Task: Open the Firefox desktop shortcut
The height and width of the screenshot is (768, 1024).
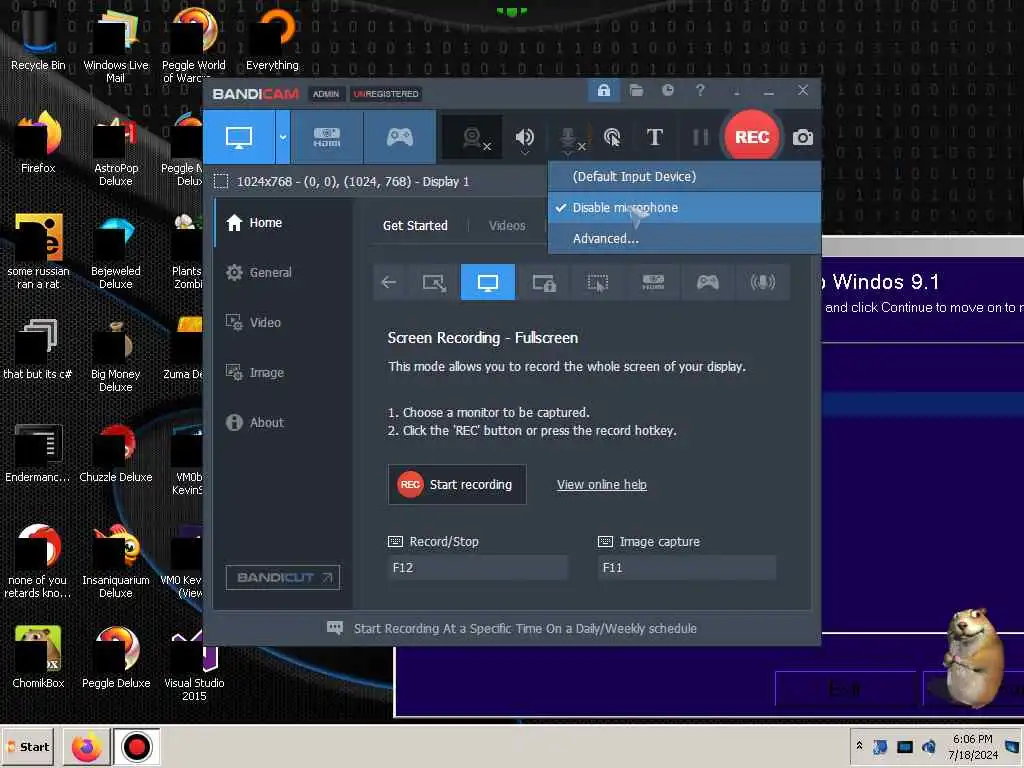Action: [38, 142]
